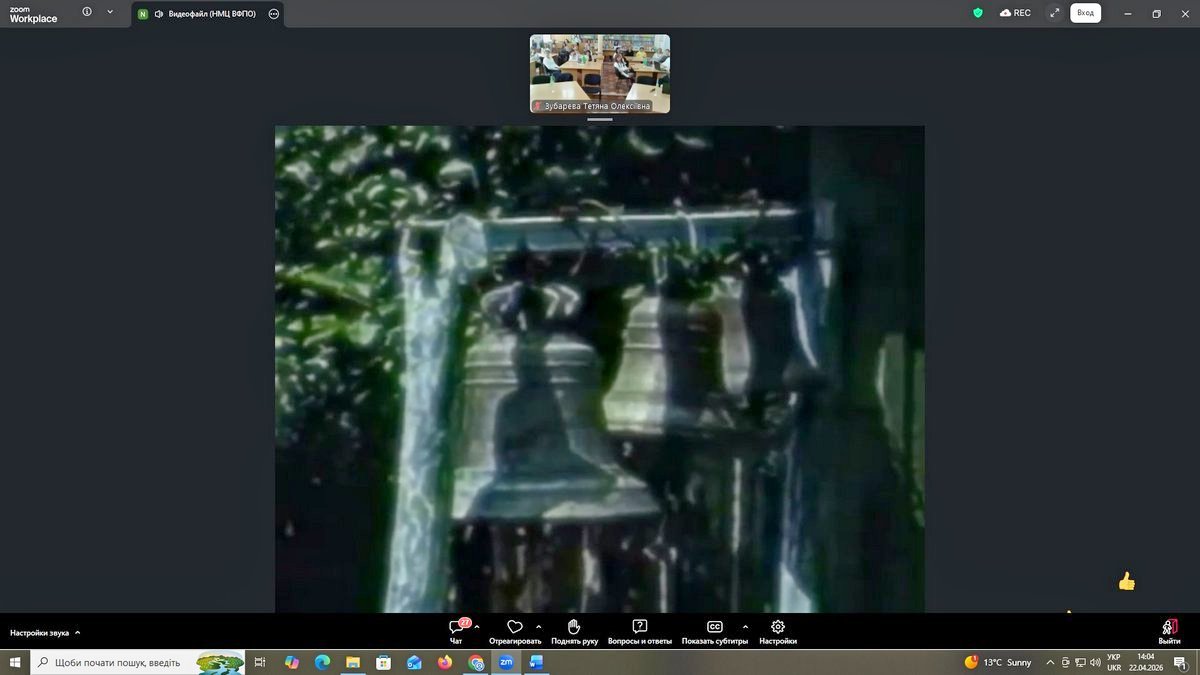Screen dimensions: 1200x675
Task: Click the cloud REC recording indicator
Action: click(x=1015, y=13)
